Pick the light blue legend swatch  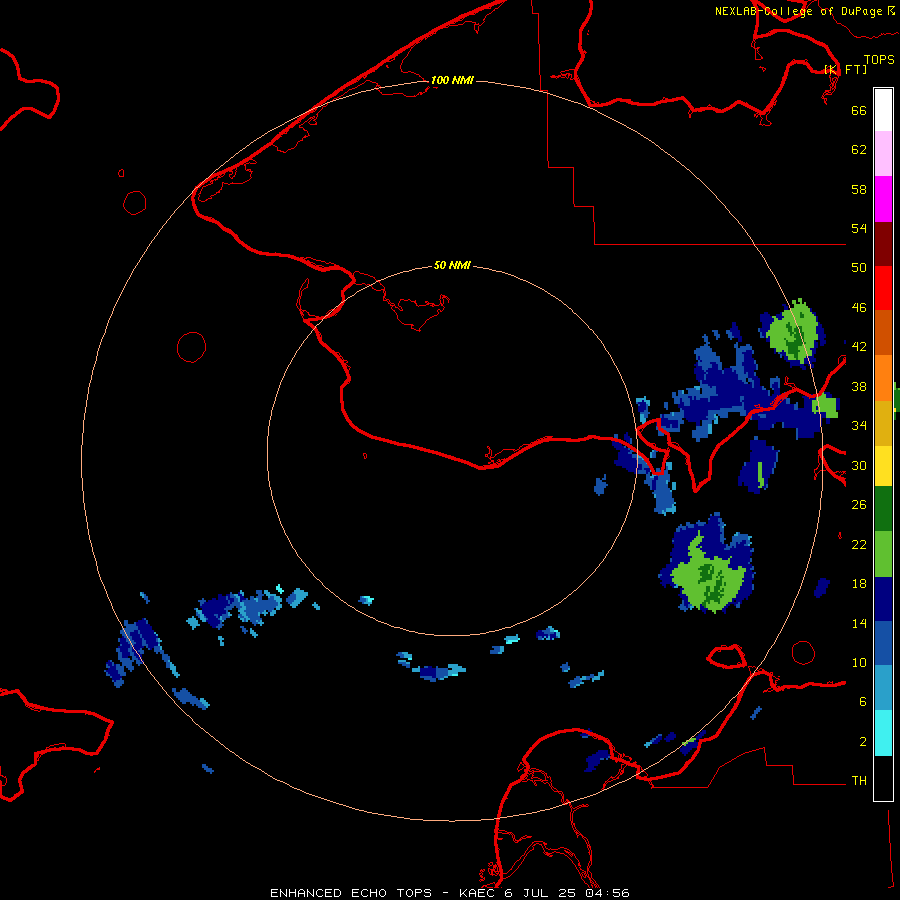pos(883,688)
